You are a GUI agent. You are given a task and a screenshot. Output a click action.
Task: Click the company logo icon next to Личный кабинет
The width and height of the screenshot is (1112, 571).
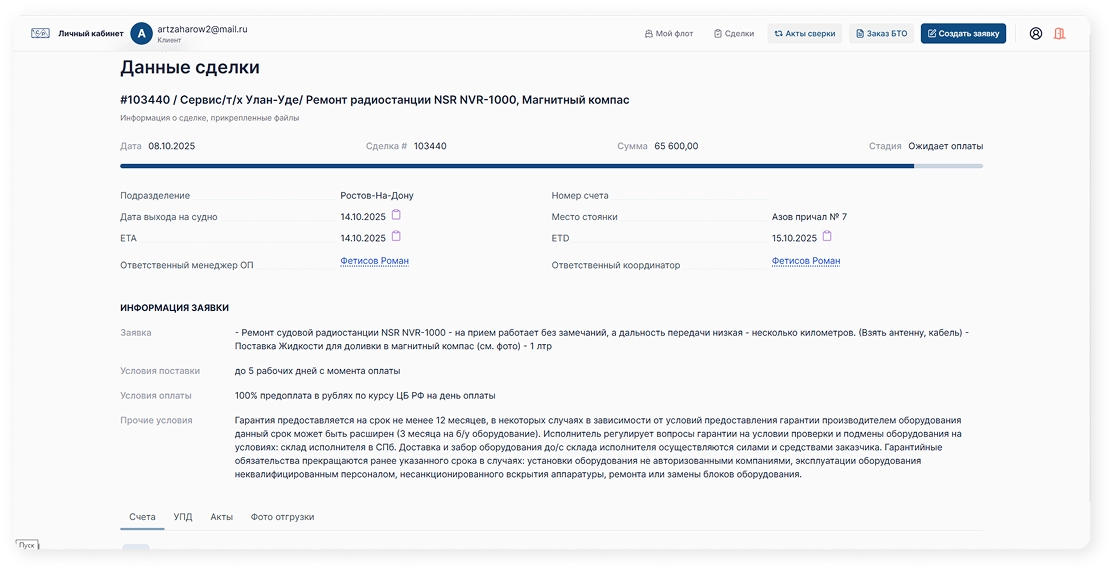click(x=40, y=33)
